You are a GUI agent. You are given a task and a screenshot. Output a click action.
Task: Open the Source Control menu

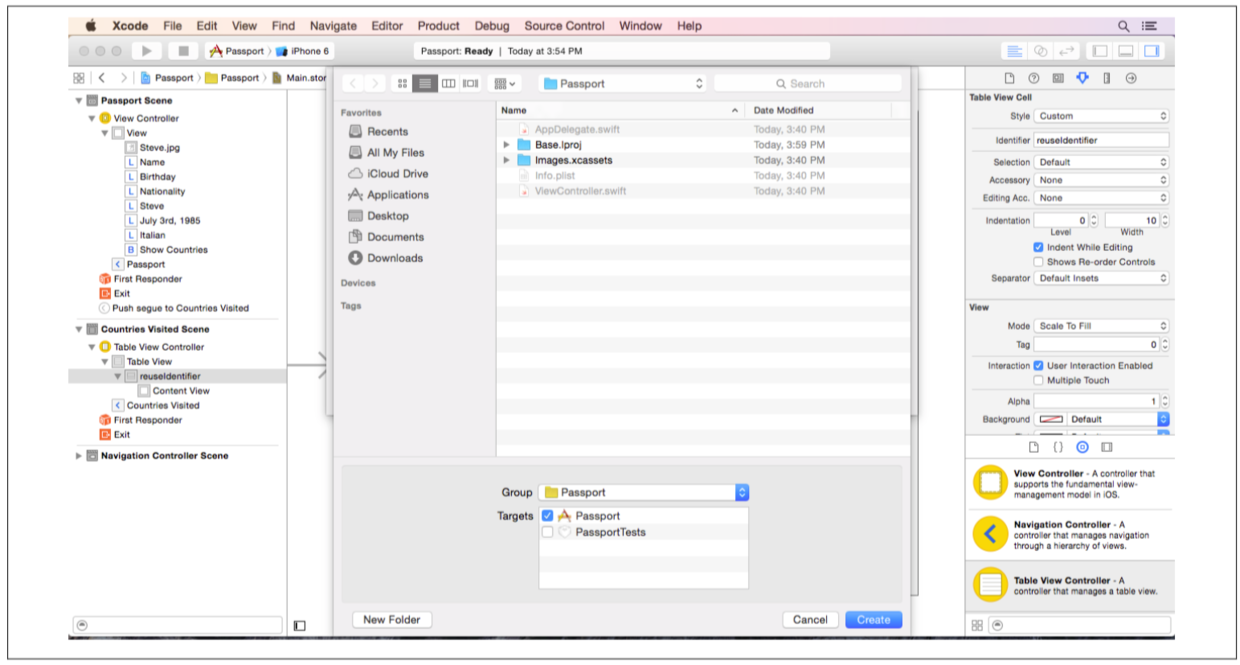click(x=564, y=26)
